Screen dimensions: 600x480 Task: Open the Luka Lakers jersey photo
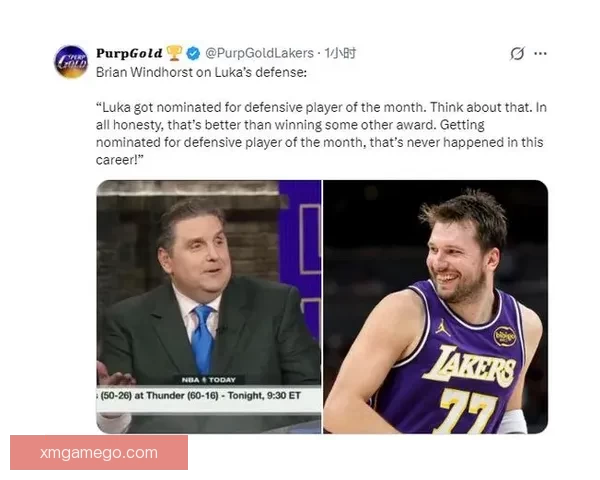point(435,307)
